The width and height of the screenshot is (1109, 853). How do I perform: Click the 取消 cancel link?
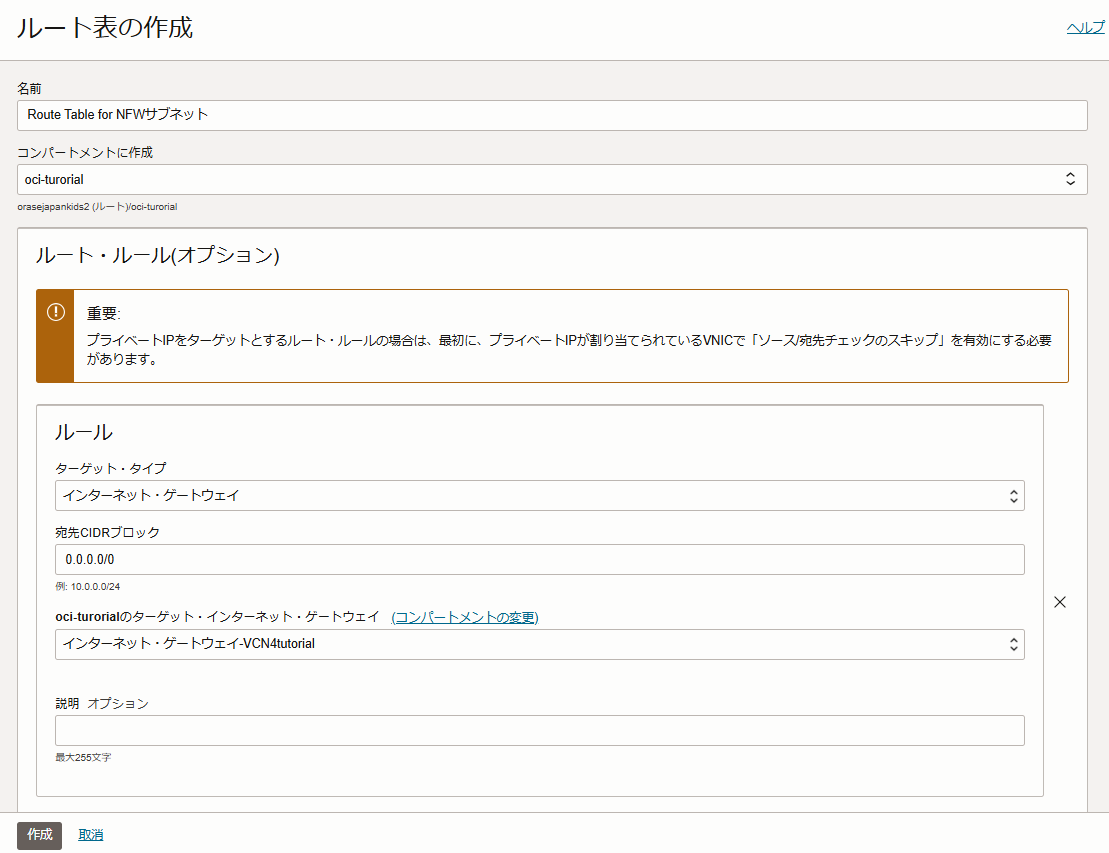89,835
